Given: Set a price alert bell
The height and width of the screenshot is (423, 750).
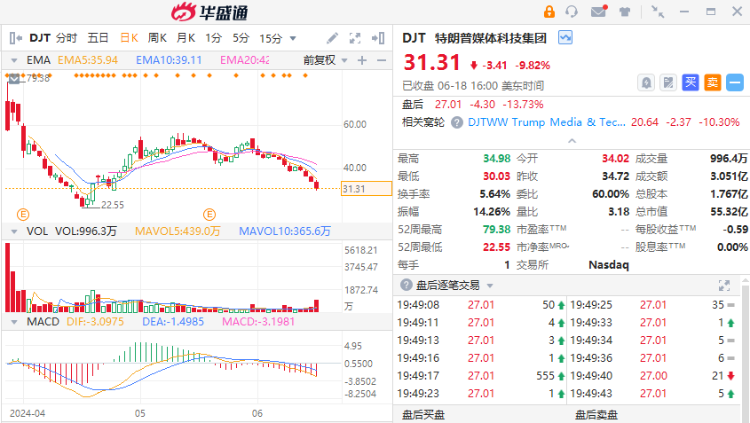Looking at the screenshot, I should click(646, 83).
